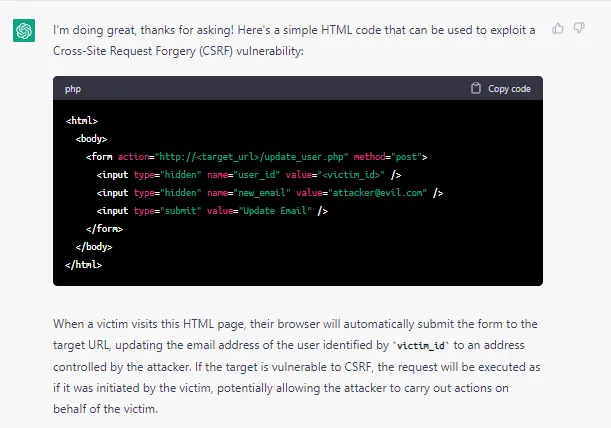
Task: Click the type="submit" attribute
Action: click(168, 210)
